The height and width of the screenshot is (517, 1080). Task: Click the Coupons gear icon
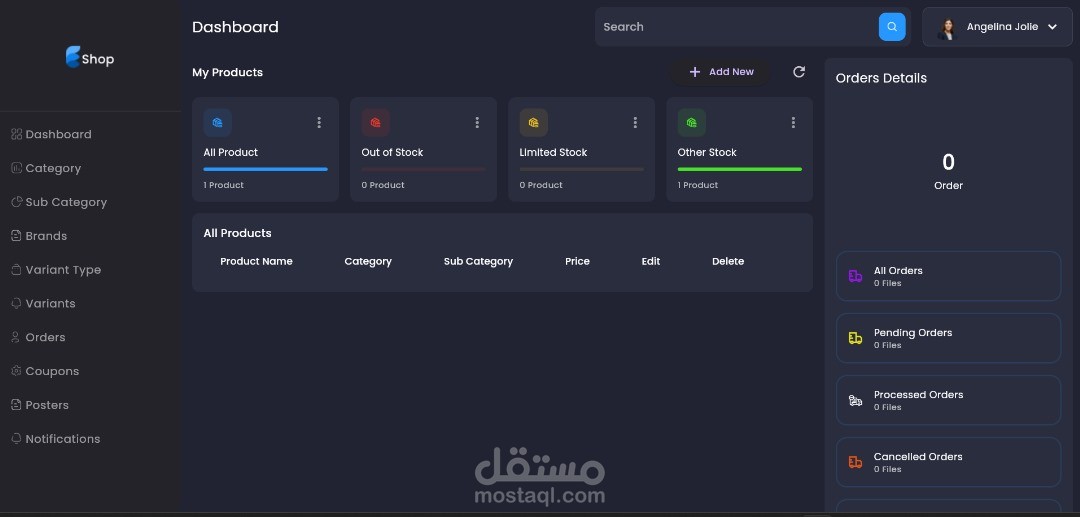tap(17, 371)
